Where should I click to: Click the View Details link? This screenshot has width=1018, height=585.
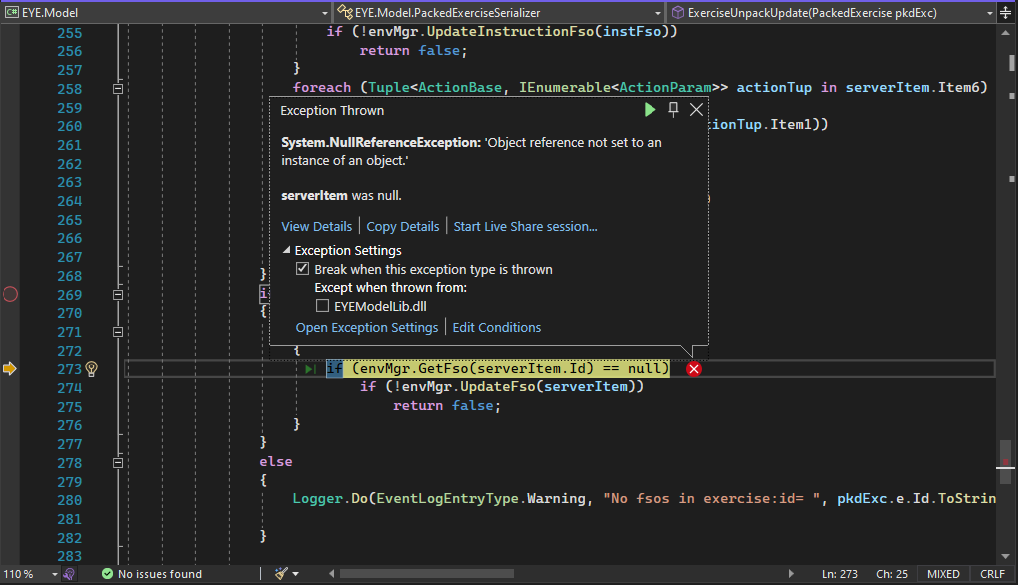pyautogui.click(x=316, y=227)
